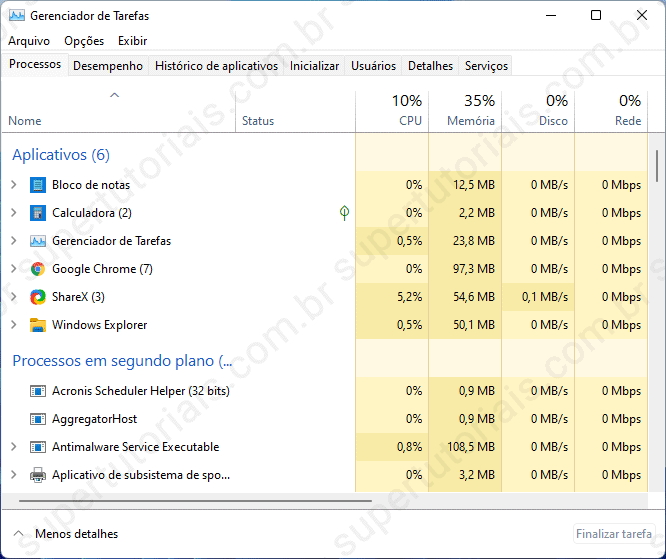Viewport: 666px width, 559px height.
Task: Click the green leaf status icon on Calculadora
Action: [344, 213]
